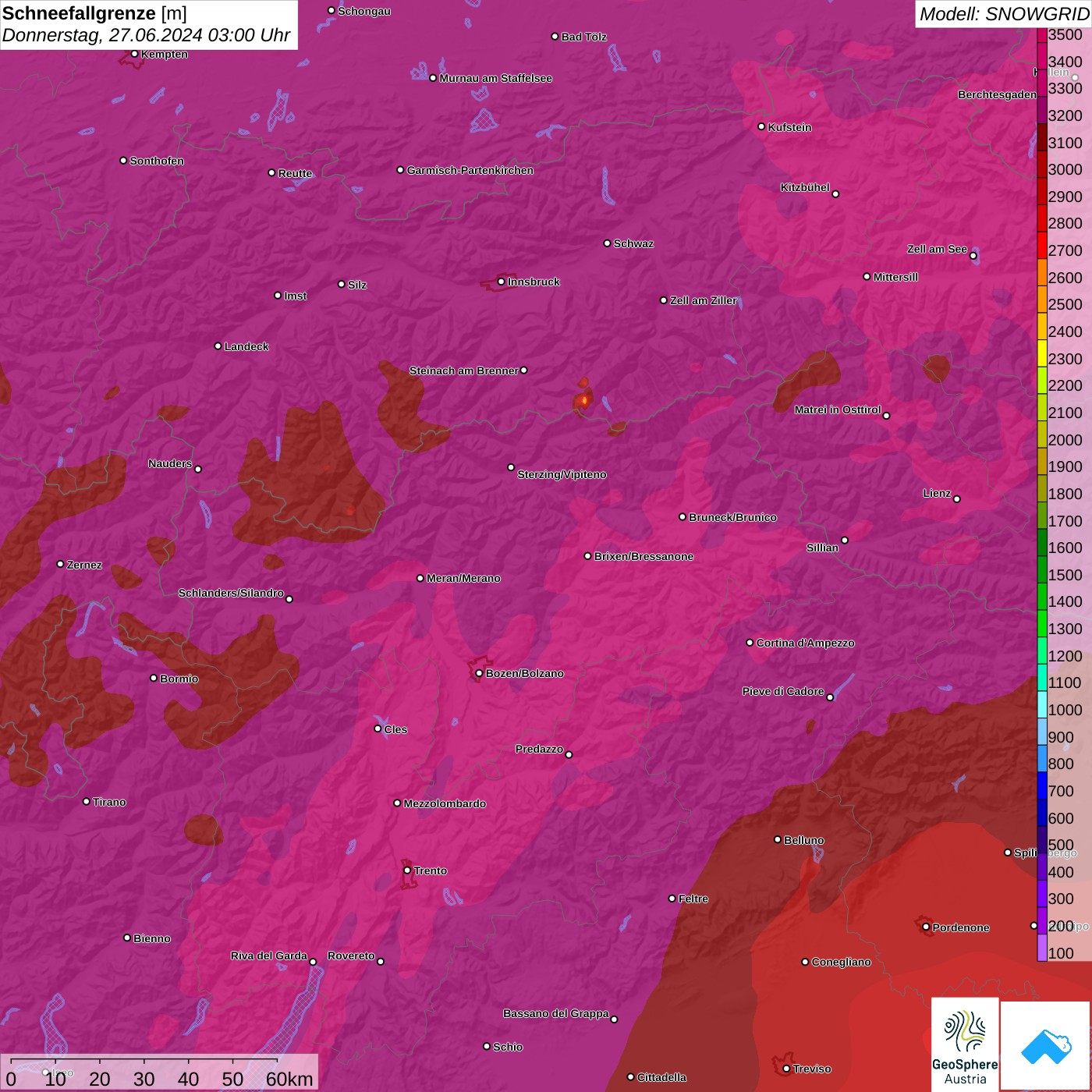1092x1092 pixels.
Task: Click the 1500 green legend swatch
Action: point(1042,569)
